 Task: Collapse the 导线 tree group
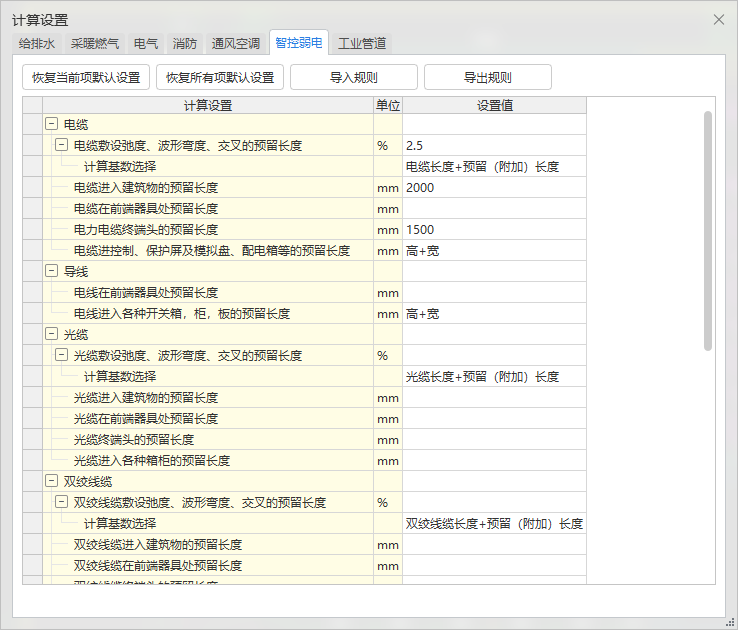click(x=51, y=272)
